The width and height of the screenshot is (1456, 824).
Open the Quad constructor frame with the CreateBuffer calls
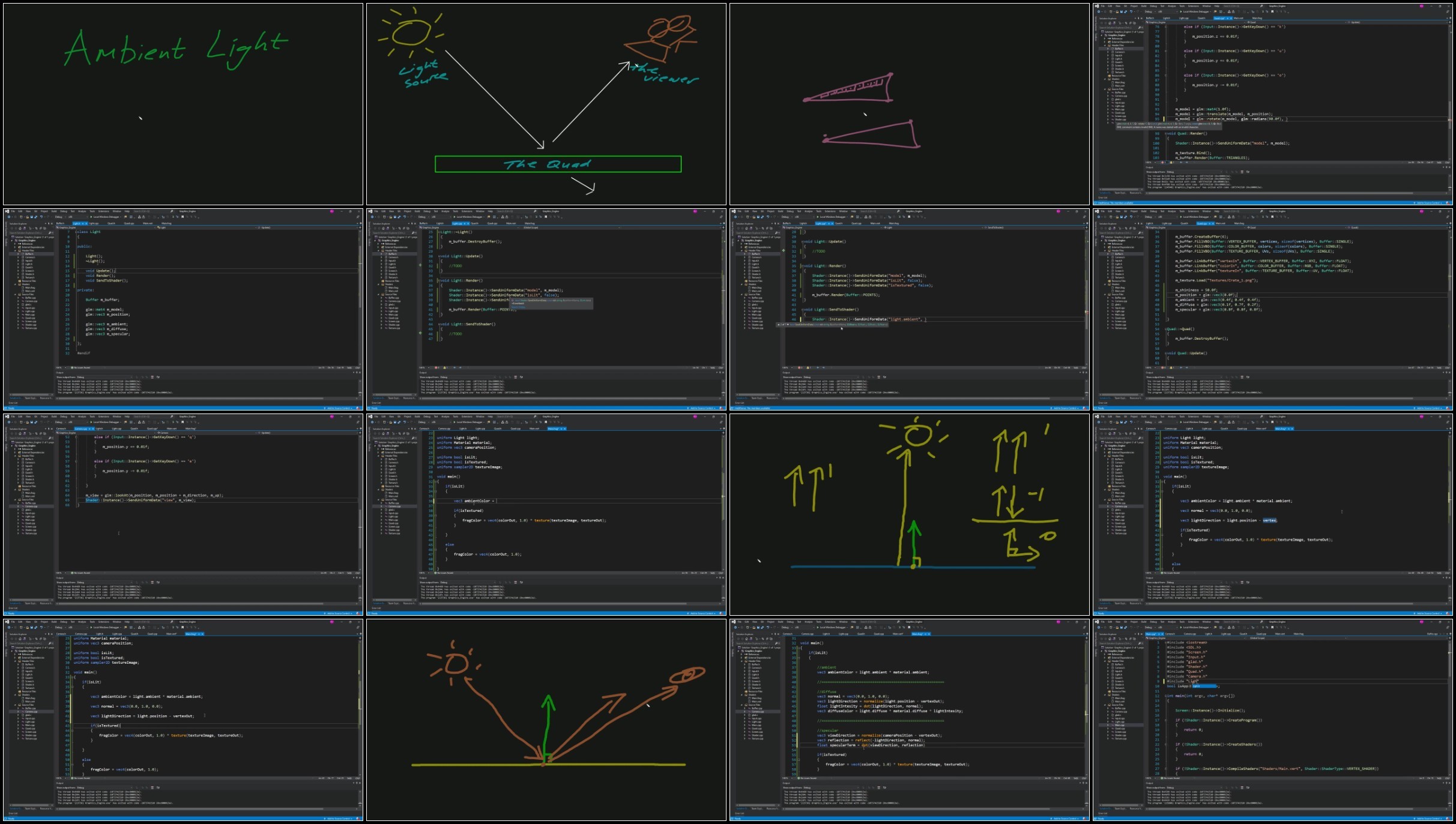[x=1273, y=310]
